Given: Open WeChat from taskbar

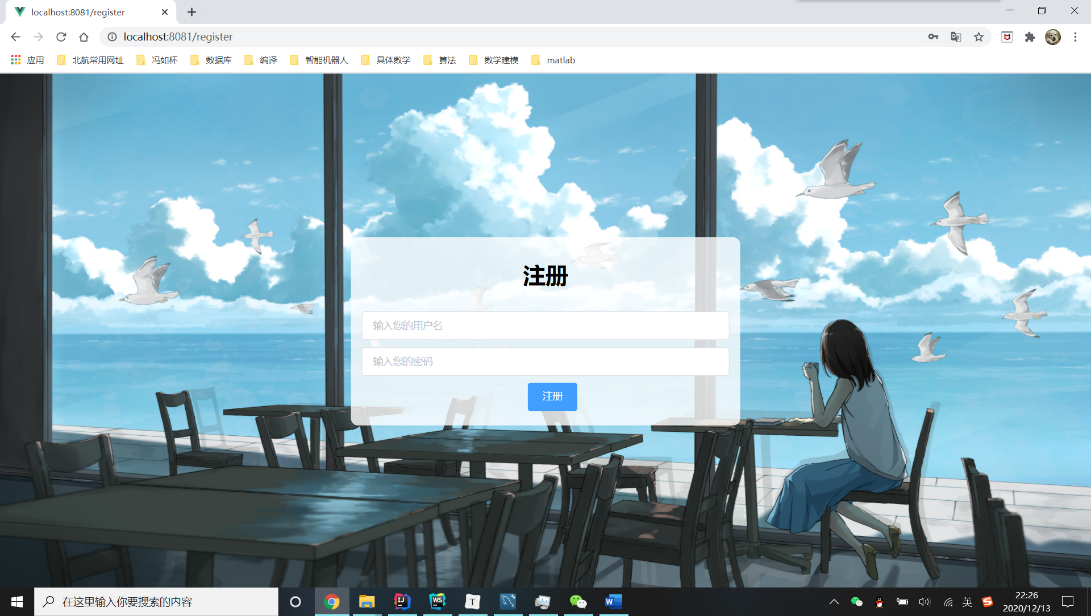Looking at the screenshot, I should 578,601.
